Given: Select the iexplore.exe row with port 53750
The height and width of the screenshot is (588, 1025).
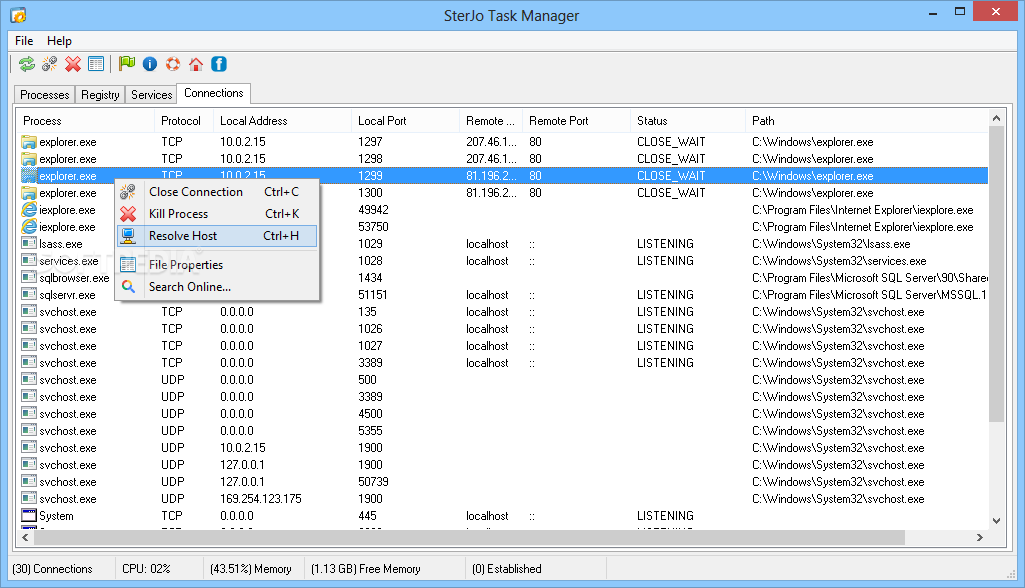Looking at the screenshot, I should (x=502, y=227).
